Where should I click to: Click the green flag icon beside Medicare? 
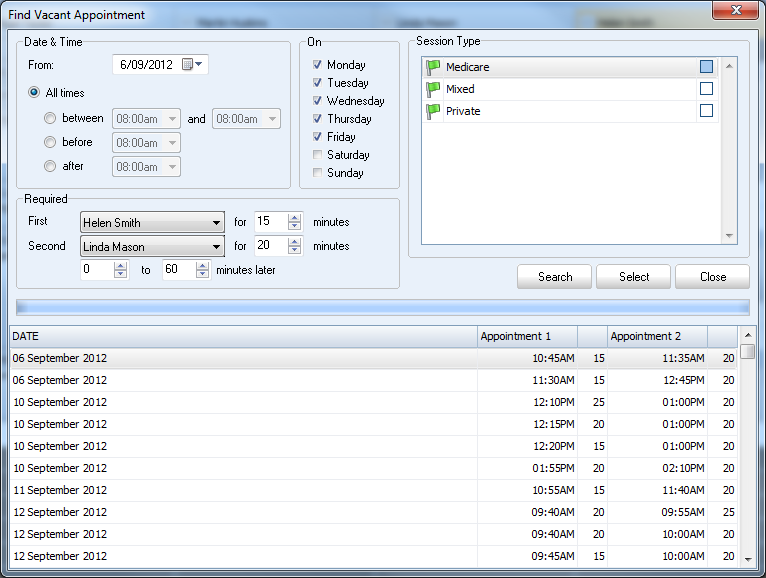coord(433,67)
